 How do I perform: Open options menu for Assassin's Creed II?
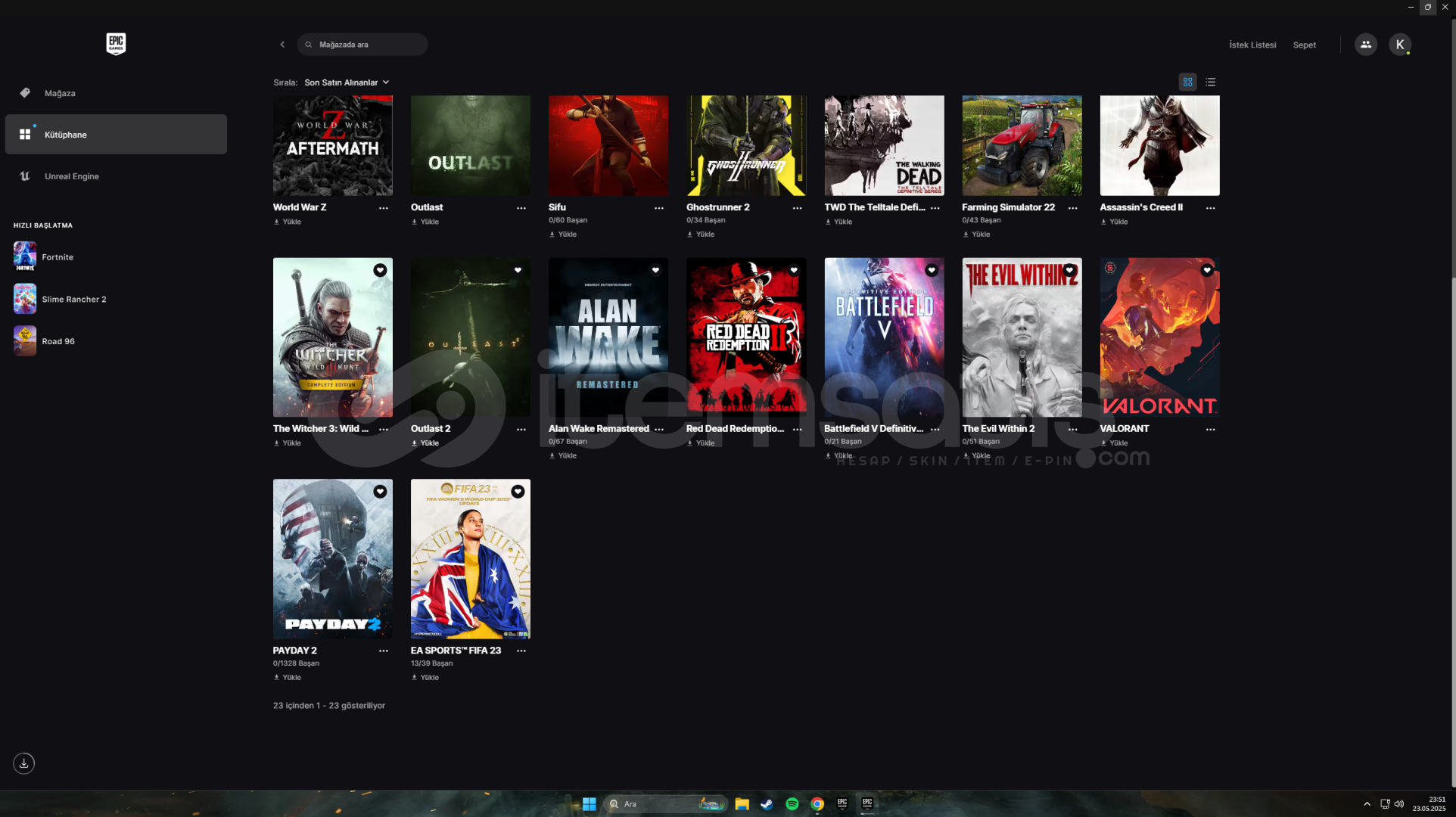tap(1210, 208)
